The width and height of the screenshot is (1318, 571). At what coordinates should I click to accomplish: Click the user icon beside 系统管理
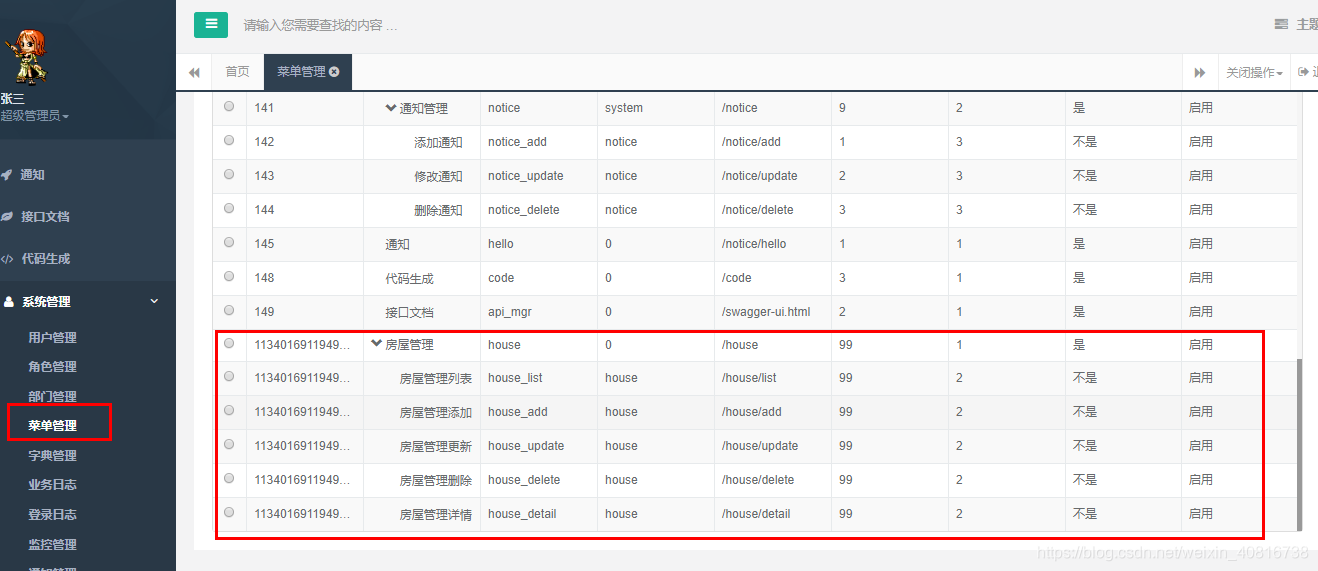click(x=9, y=301)
